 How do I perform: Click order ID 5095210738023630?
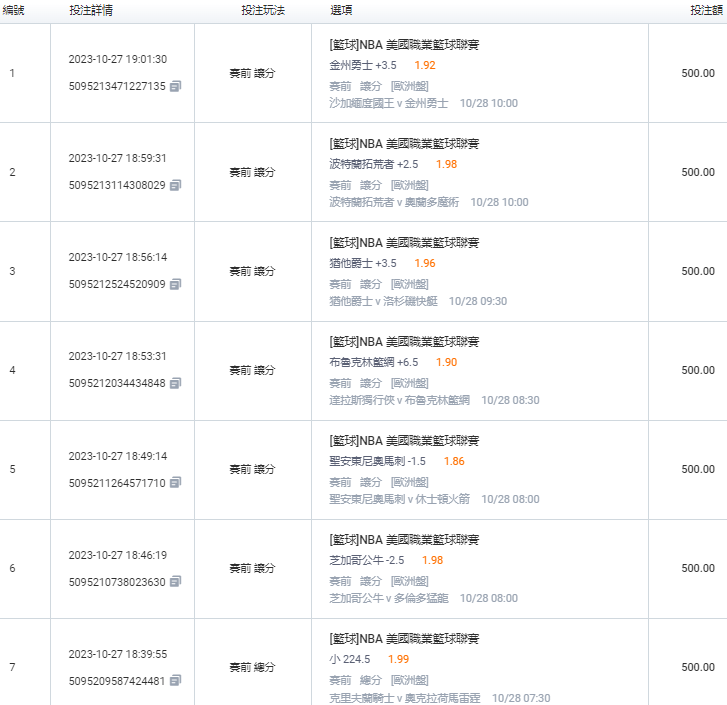(x=117, y=582)
